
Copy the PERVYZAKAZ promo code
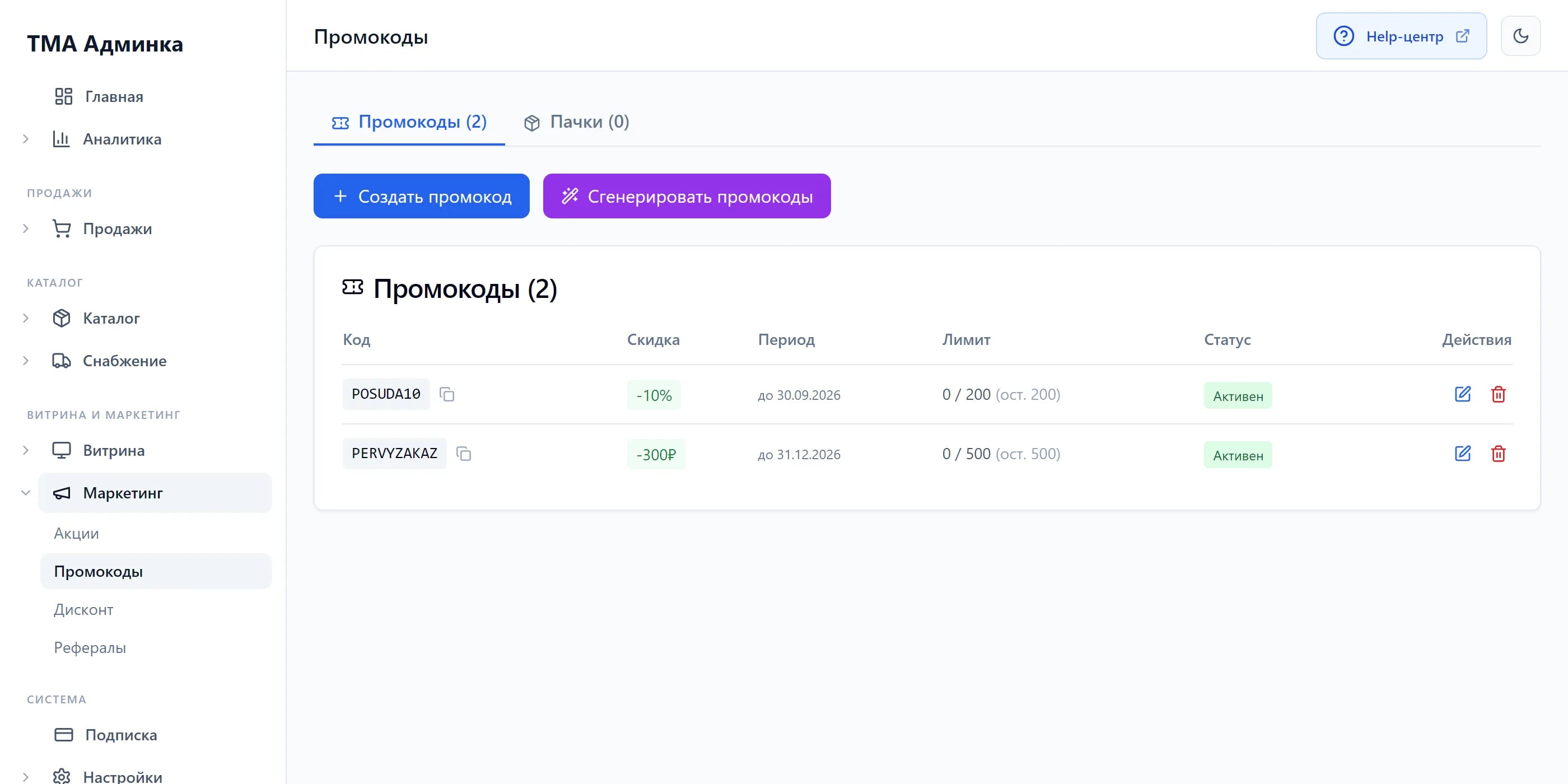pos(464,454)
